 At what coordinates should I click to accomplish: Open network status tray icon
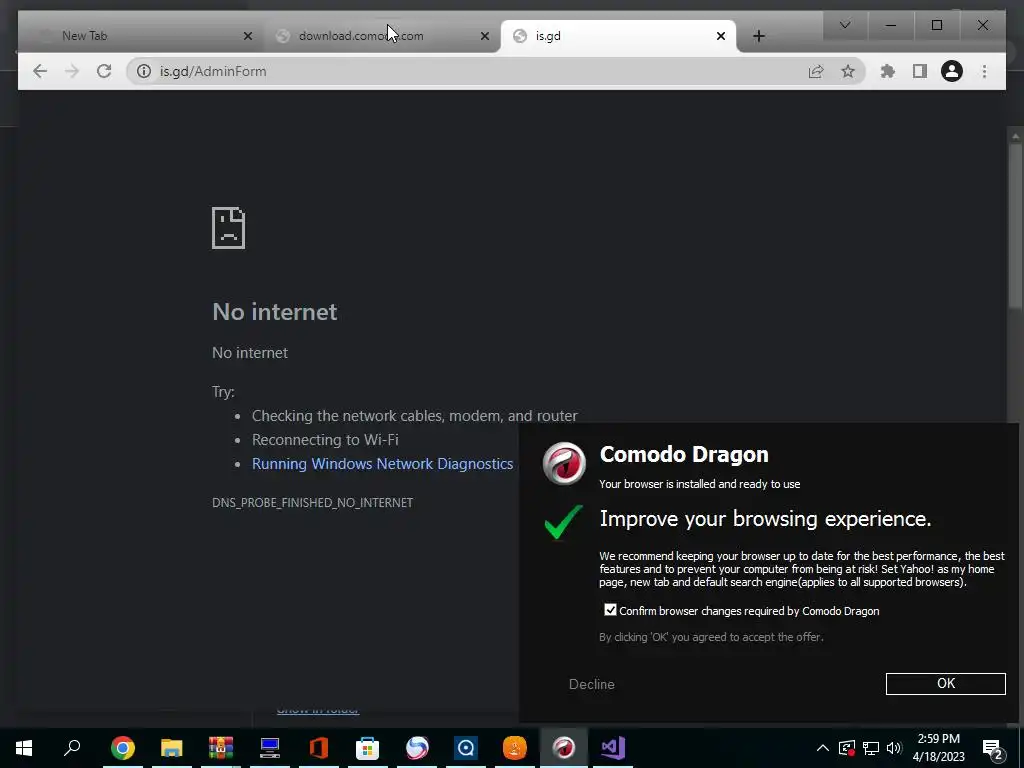871,748
